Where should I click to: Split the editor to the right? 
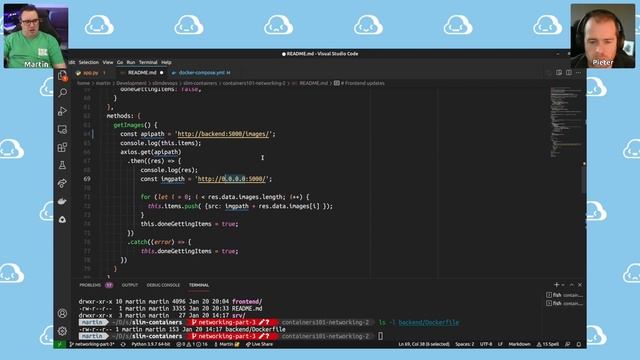tap(569, 73)
